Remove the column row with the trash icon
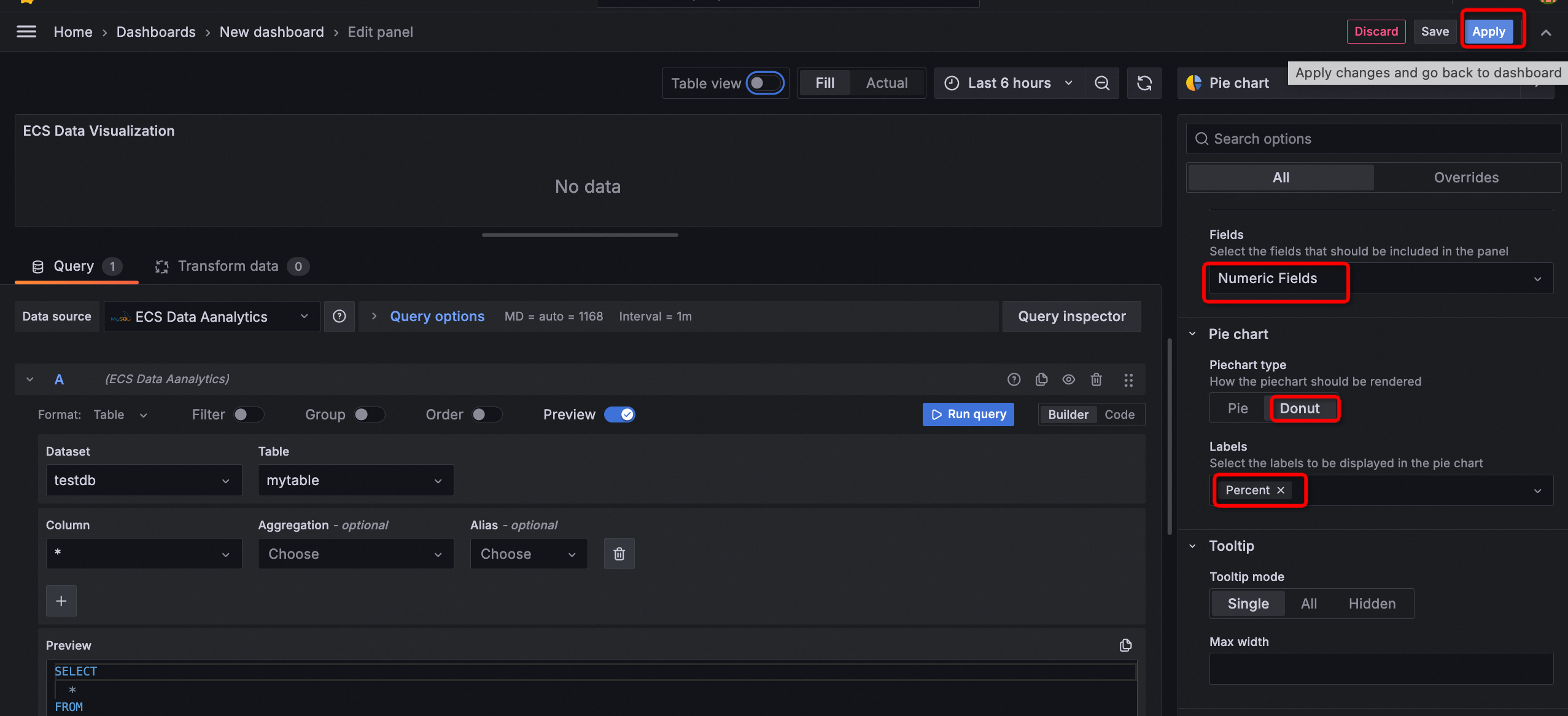Screen dimensions: 1568x716 tap(619, 554)
